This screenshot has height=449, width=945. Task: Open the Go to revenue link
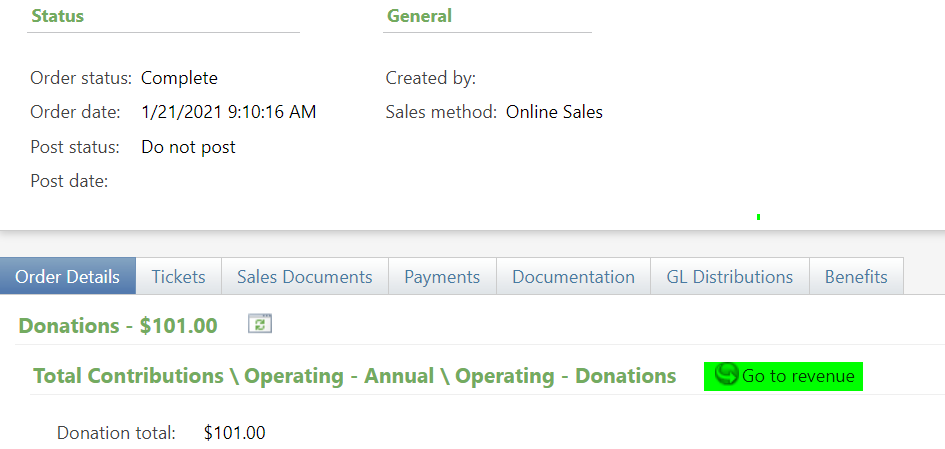[783, 376]
